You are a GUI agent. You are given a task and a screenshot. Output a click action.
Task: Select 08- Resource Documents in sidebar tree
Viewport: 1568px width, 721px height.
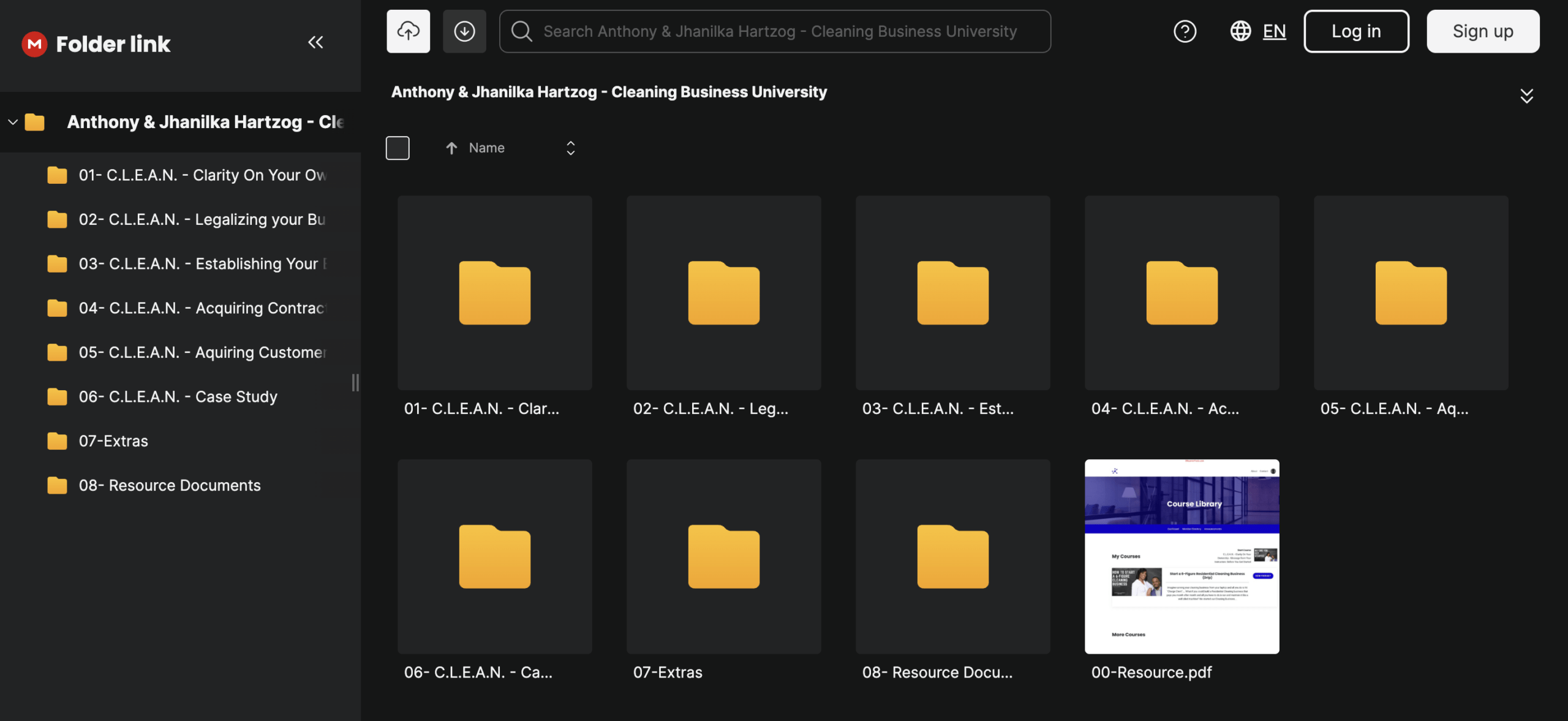[x=169, y=485]
